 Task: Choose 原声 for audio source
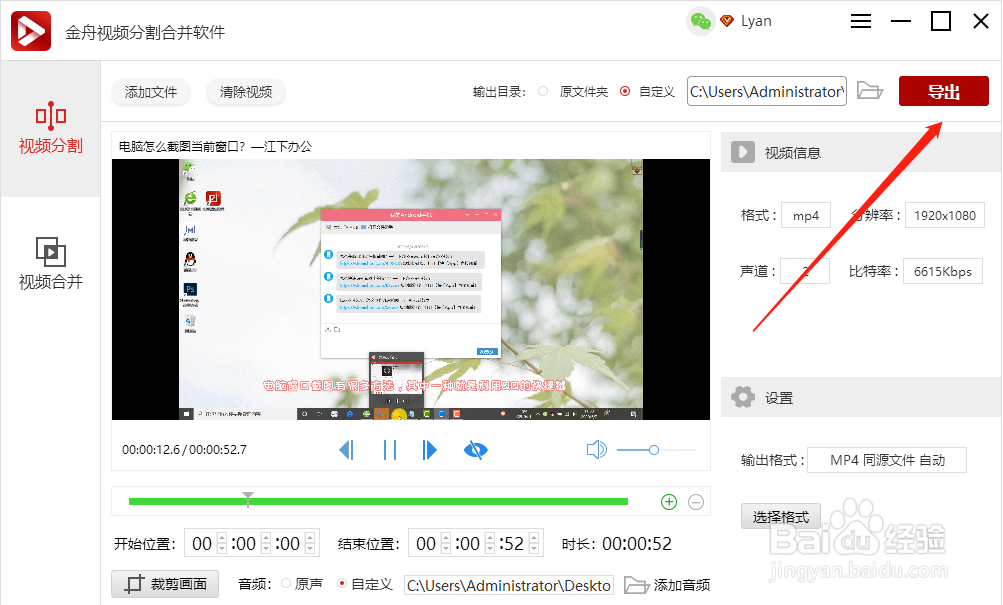pyautogui.click(x=286, y=584)
